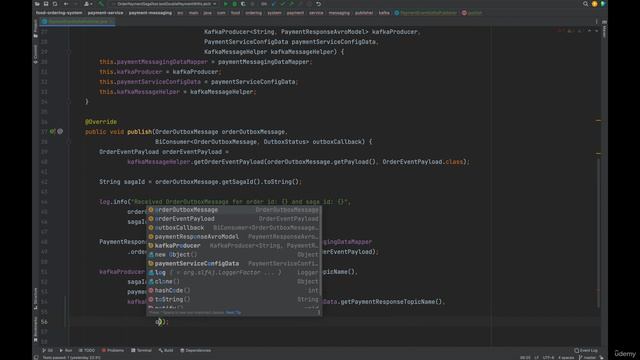This screenshot has width=640, height=360.
Task: Click the Save All toolbar icon
Action: (46, 4)
